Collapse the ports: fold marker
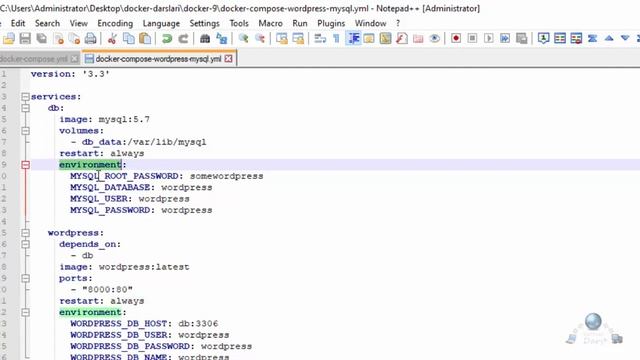This screenshot has height=360, width=640. tap(25, 278)
